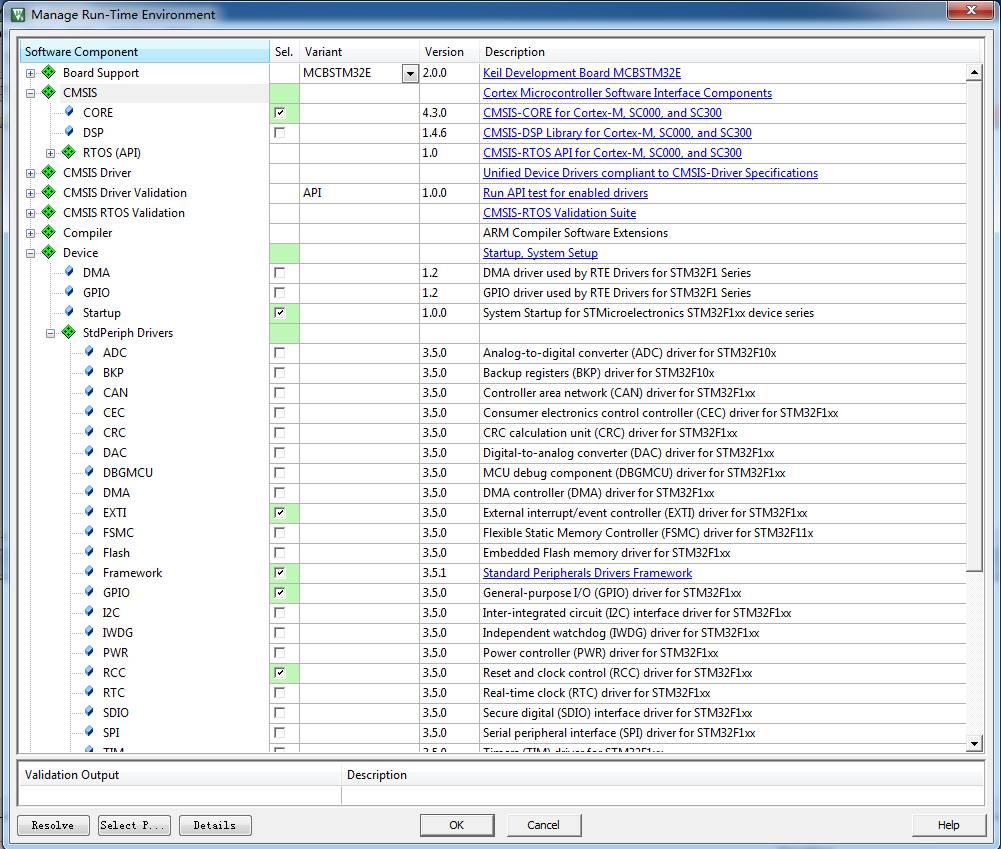Click the green diamond icon beside CMSIS RTOS Validation

tap(49, 212)
